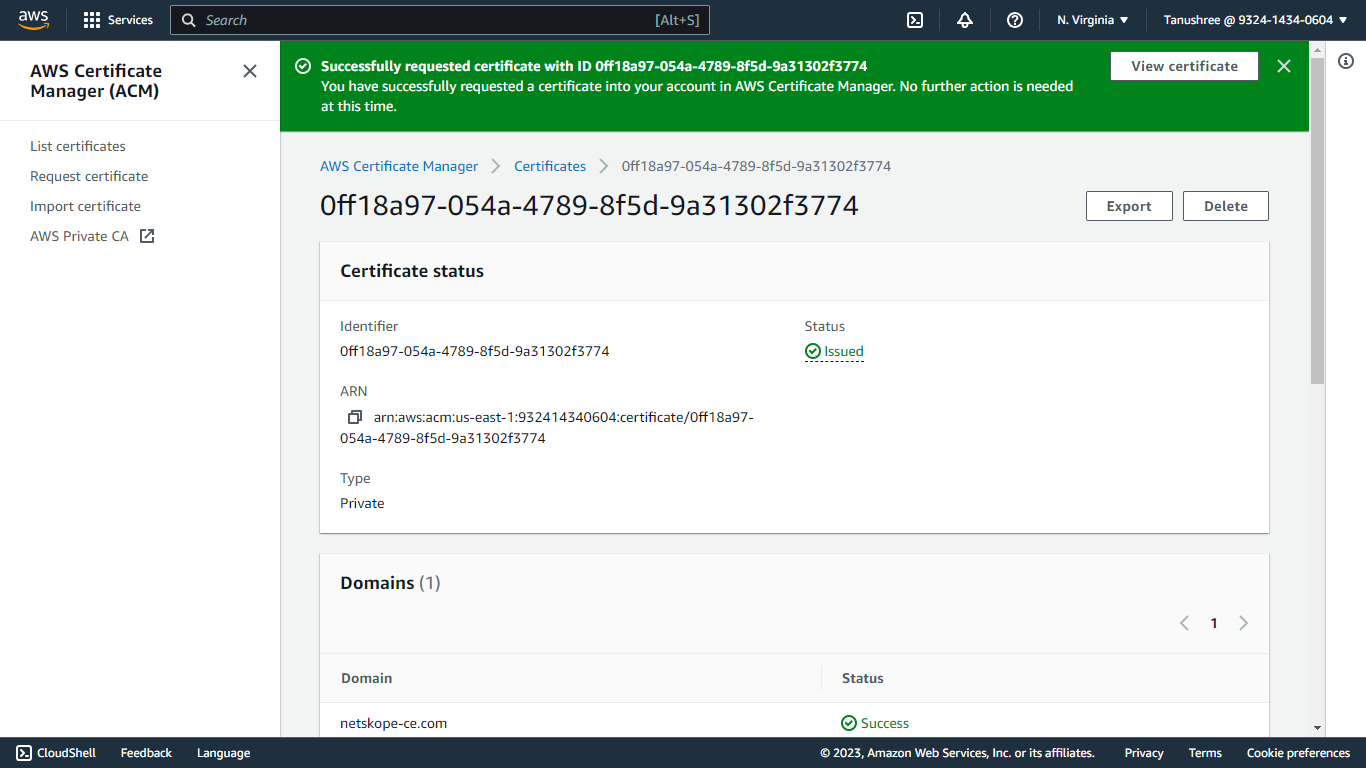Open List certificates in sidebar
The height and width of the screenshot is (768, 1366).
pos(78,146)
